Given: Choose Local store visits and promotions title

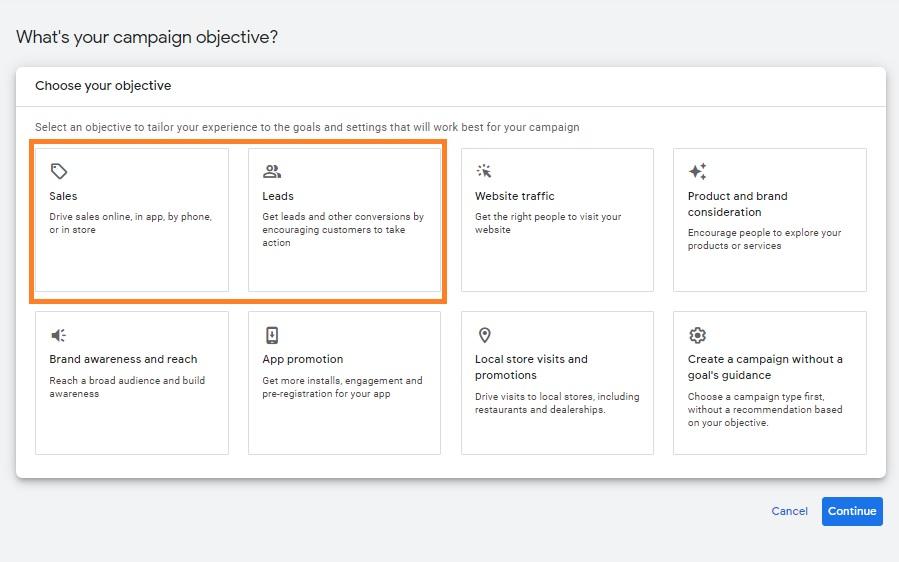Looking at the screenshot, I should point(531,367).
